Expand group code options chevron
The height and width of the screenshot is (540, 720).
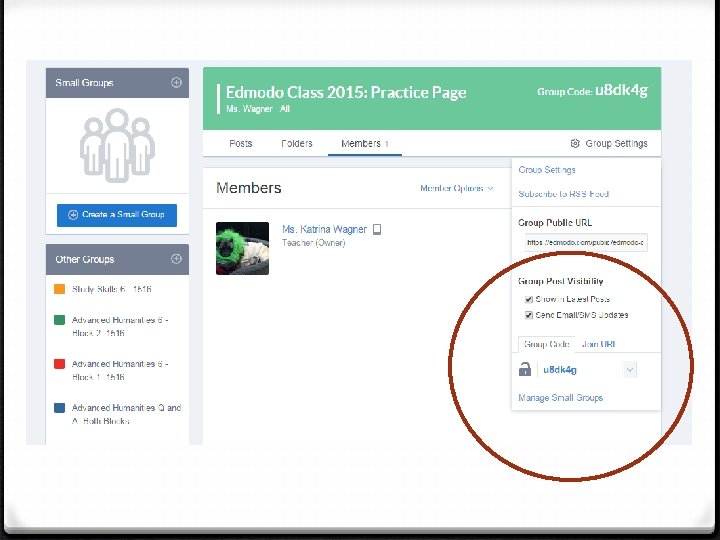click(x=630, y=370)
